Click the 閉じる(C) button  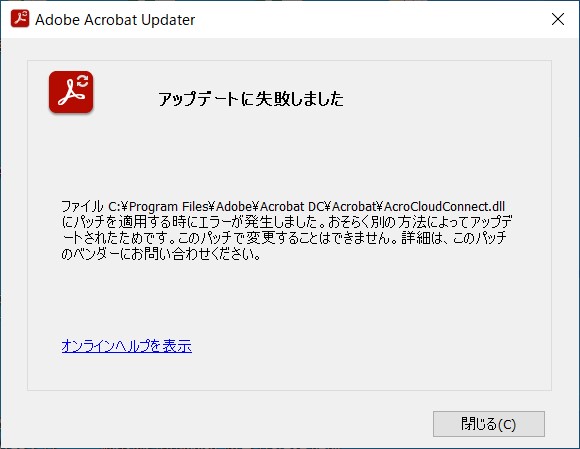[489, 424]
